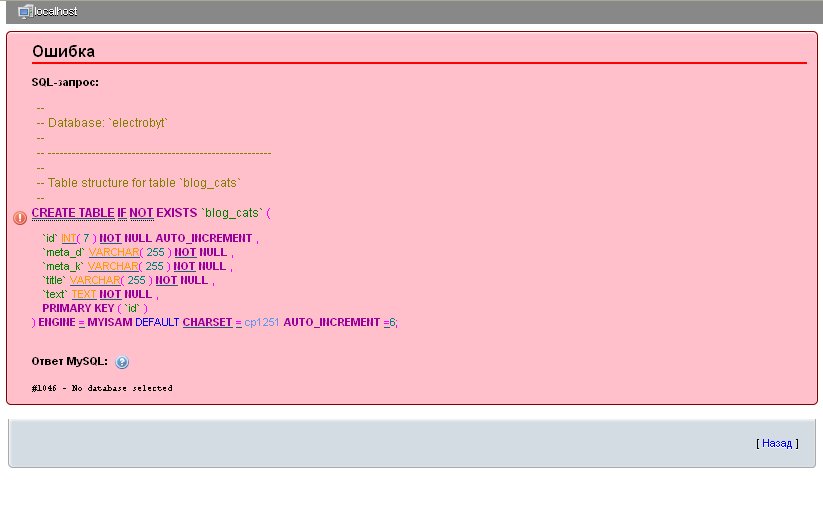
Task: Open VARCHAR link on the title row
Action: coord(95,281)
